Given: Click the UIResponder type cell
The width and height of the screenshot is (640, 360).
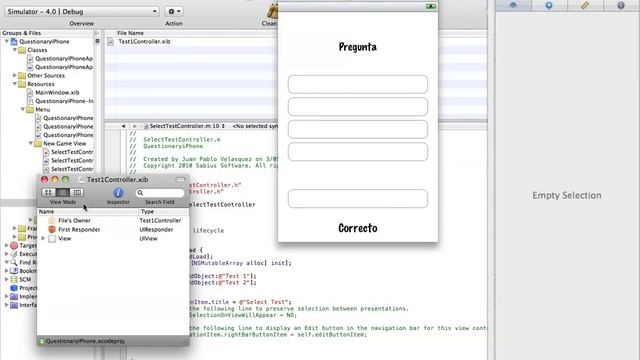Looking at the screenshot, I should pos(156,229).
